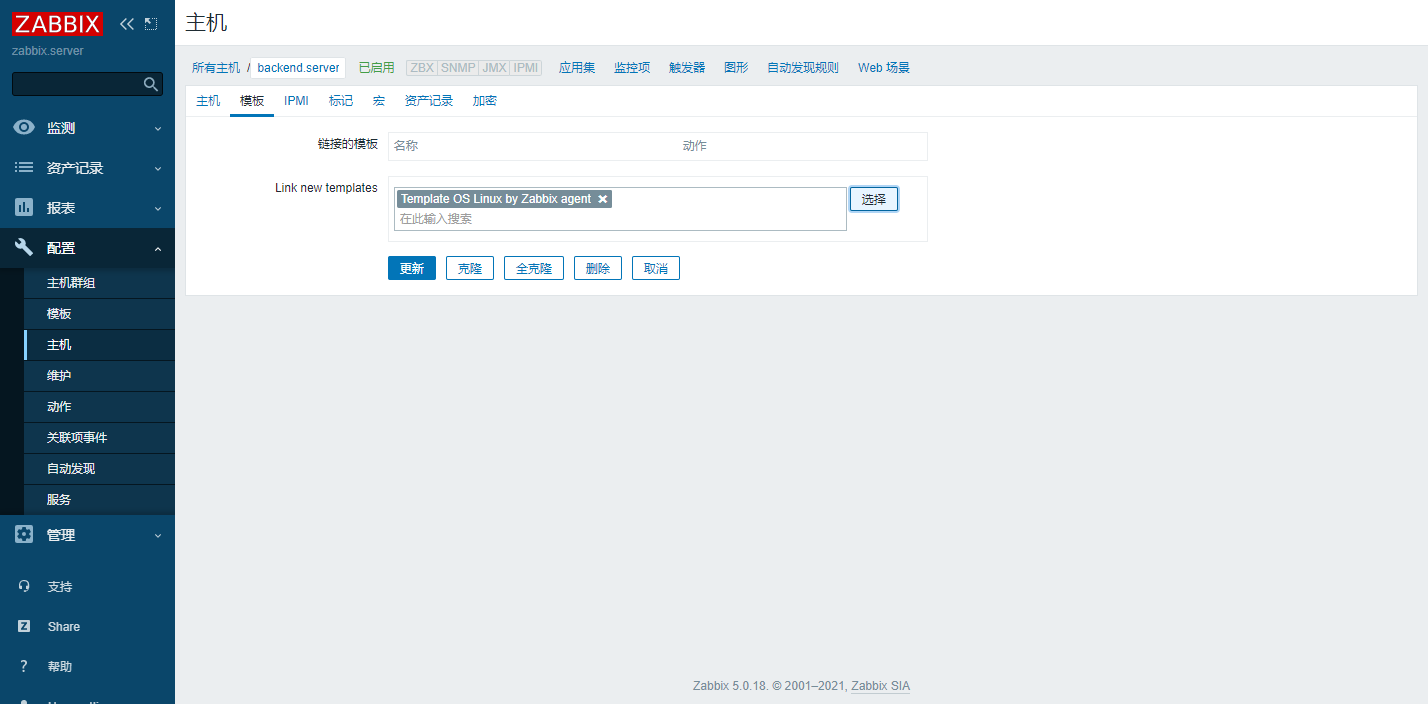
Task: Expand the 管理 submenu chevron
Action: point(157,534)
